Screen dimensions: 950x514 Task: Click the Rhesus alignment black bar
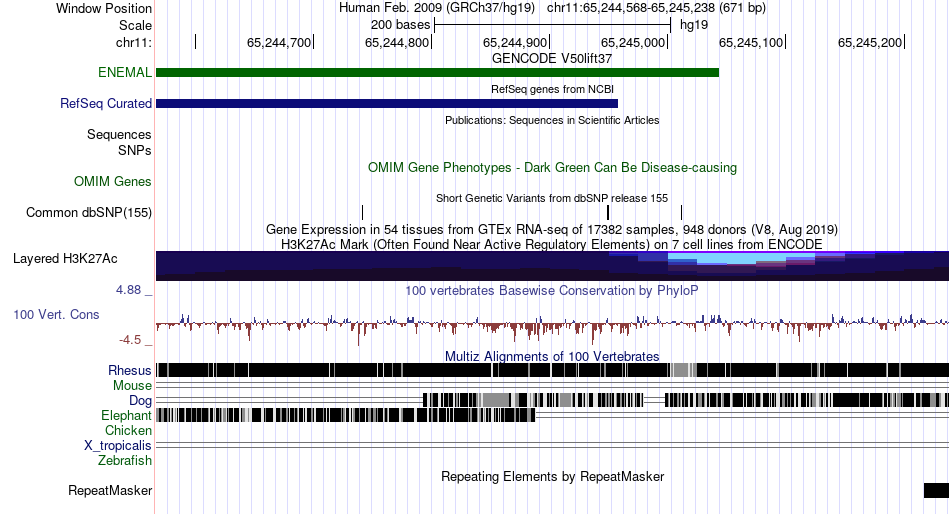coord(553,370)
